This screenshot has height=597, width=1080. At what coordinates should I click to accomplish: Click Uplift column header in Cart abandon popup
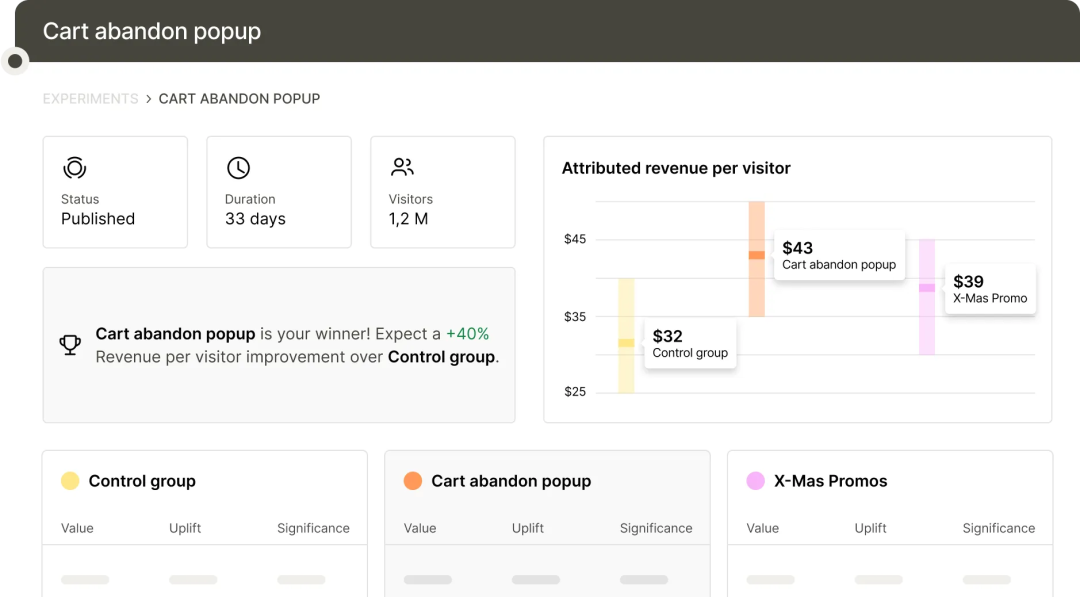pyautogui.click(x=528, y=528)
